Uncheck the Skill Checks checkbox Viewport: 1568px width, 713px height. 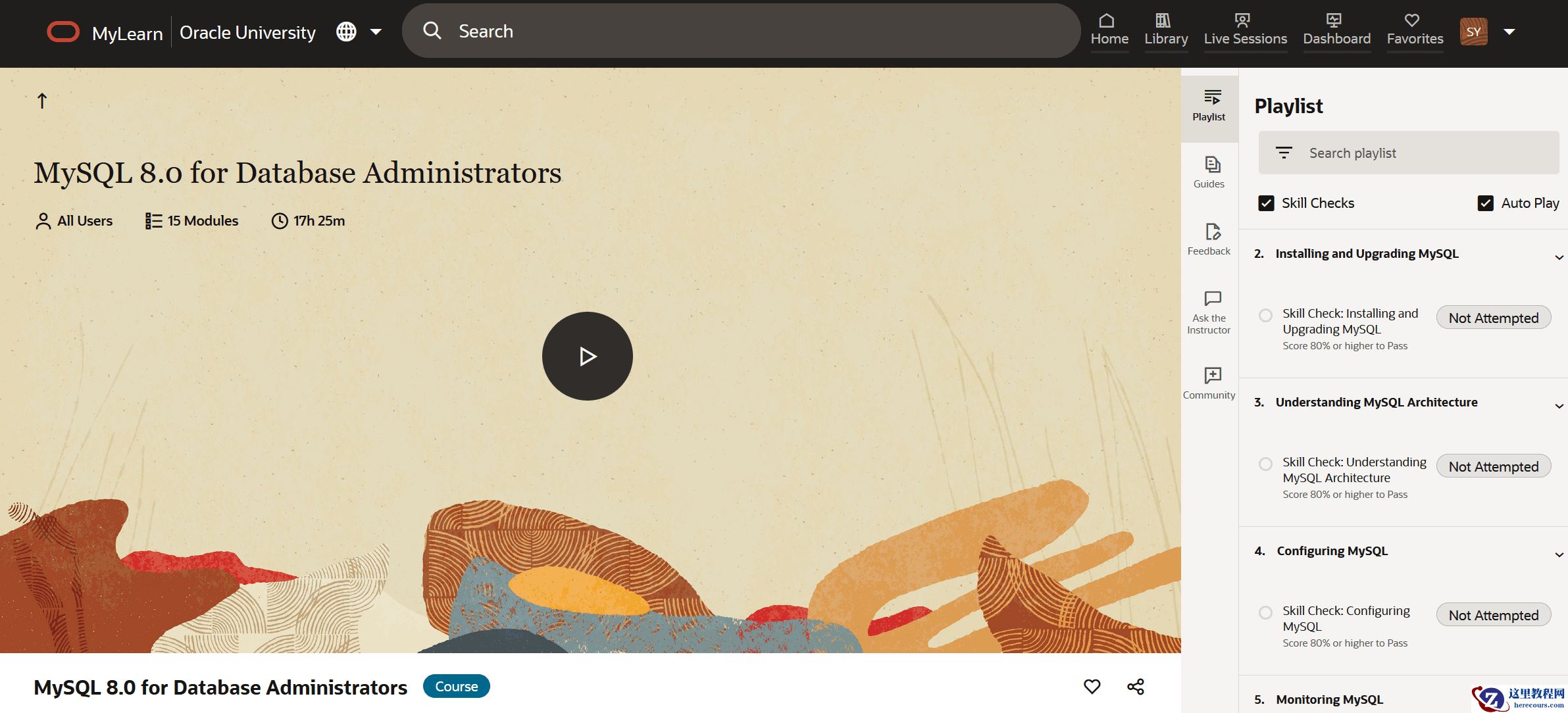[1266, 203]
